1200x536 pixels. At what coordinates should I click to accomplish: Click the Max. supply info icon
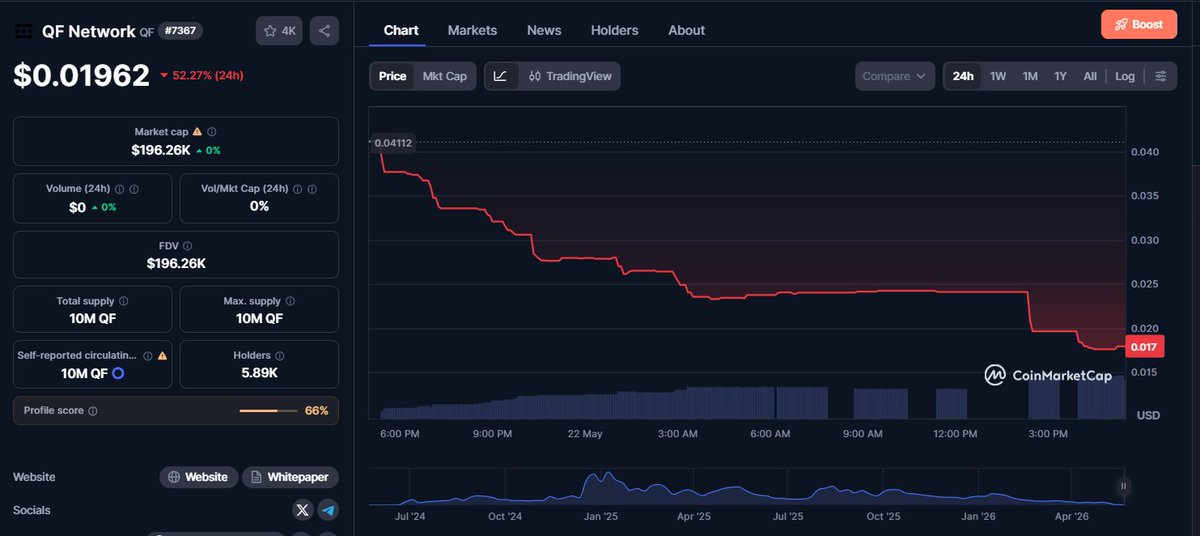(290, 301)
